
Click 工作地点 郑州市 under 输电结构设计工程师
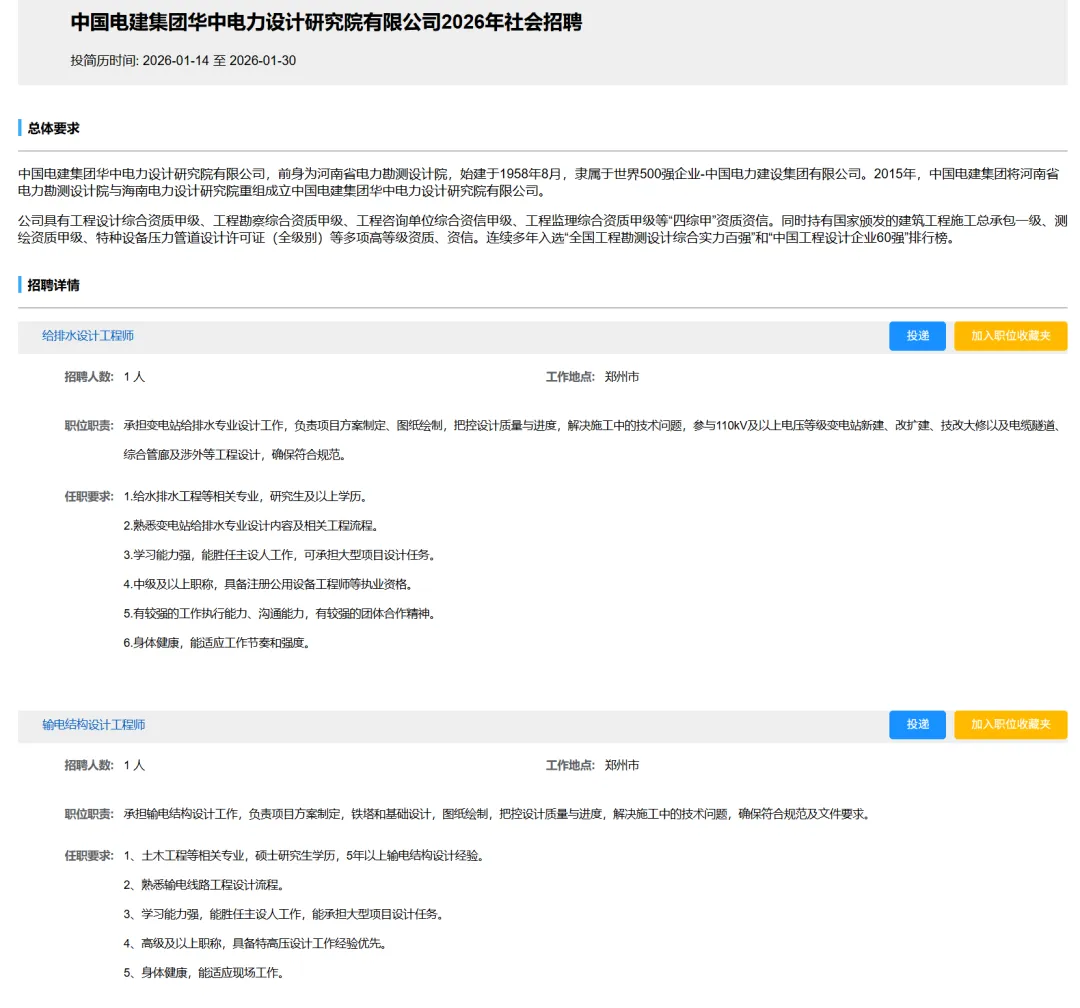point(592,765)
